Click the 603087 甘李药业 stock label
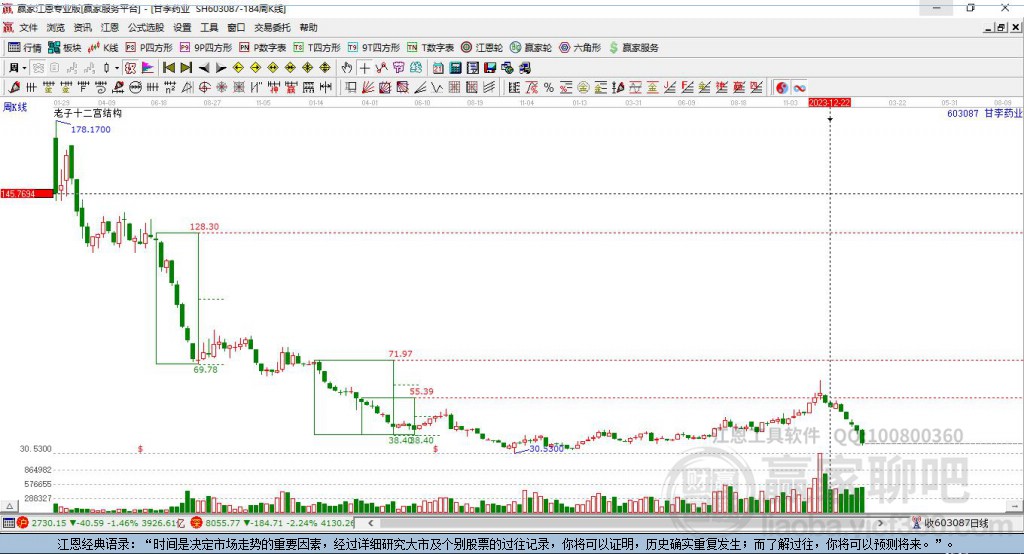Image resolution: width=1024 pixels, height=554 pixels. pyautogui.click(x=984, y=113)
